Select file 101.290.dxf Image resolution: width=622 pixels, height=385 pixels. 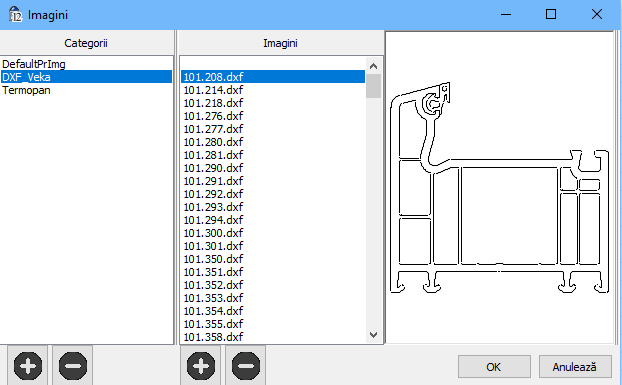tap(273, 168)
